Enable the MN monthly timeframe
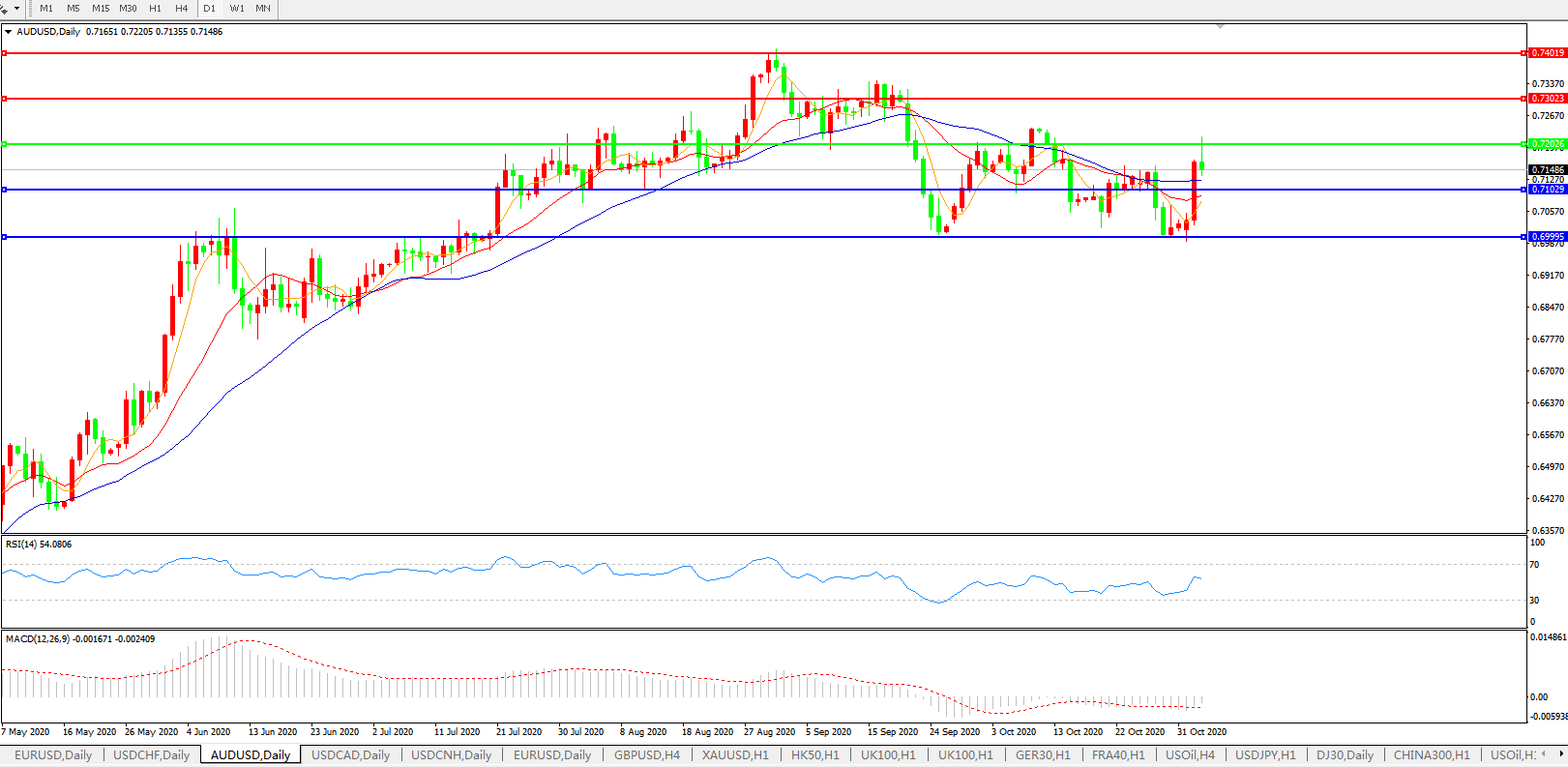The width and height of the screenshot is (1568, 767). coord(263,9)
